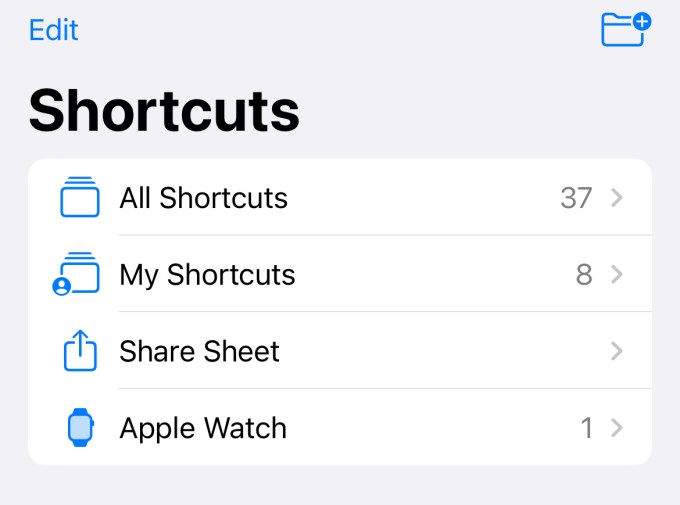Click the My Shortcuts stacked icon
Image resolution: width=680 pixels, height=505 pixels.
pos(76,274)
